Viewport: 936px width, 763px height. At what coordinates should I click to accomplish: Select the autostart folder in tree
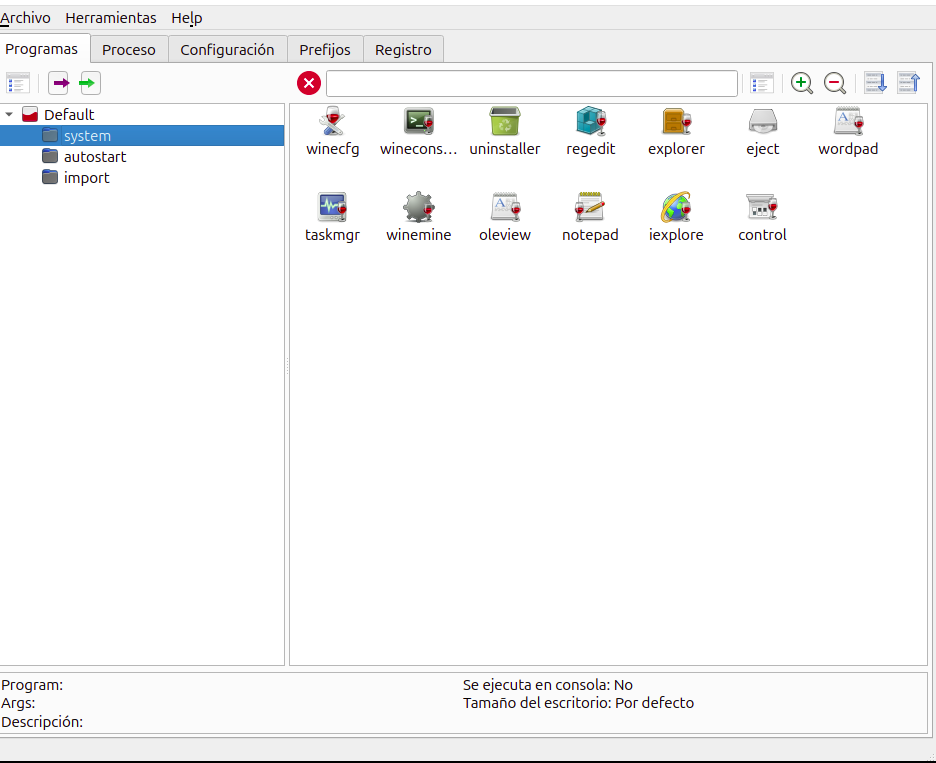coord(94,157)
